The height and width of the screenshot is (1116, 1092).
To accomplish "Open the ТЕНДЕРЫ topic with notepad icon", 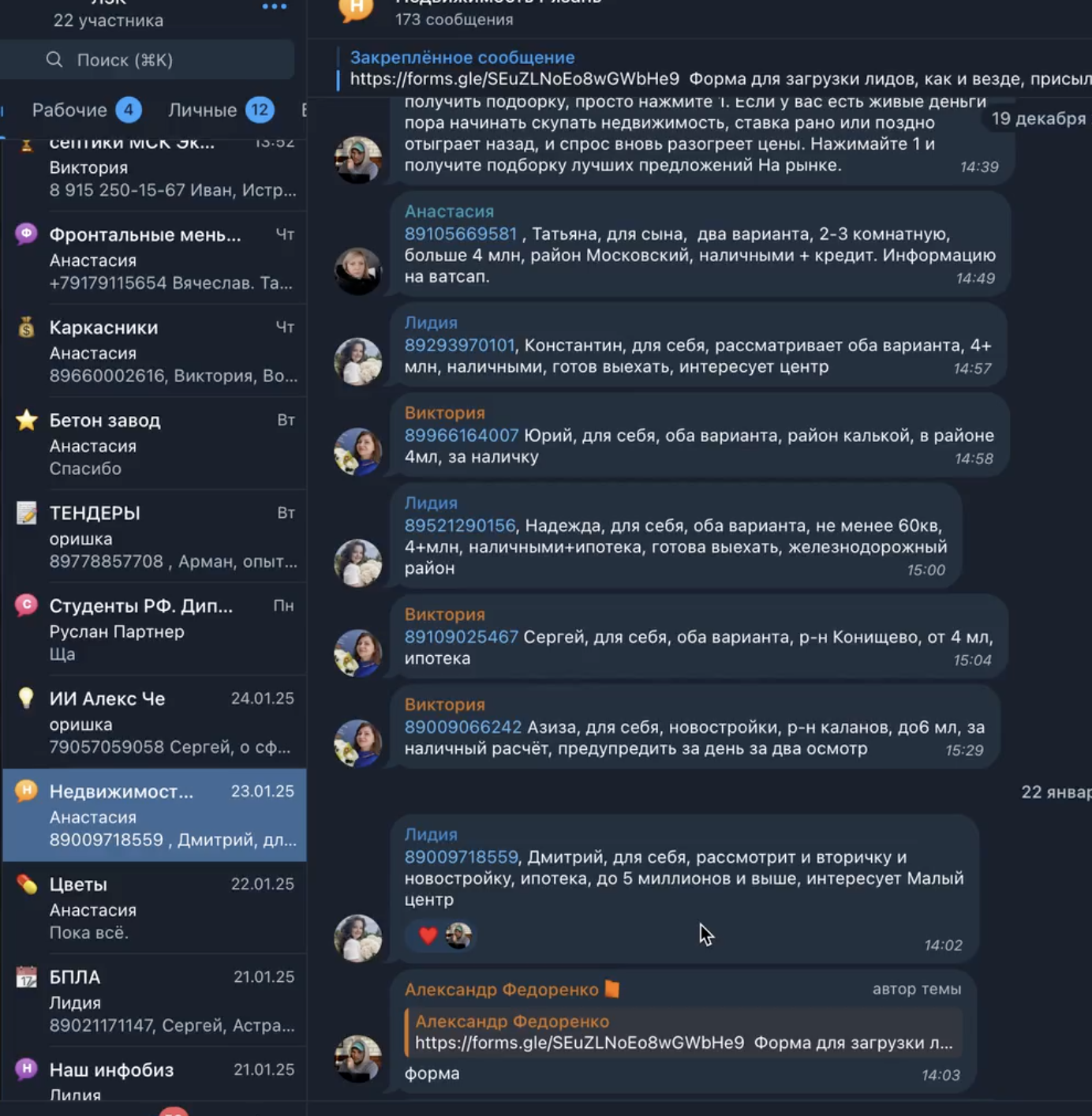I will pos(155,537).
